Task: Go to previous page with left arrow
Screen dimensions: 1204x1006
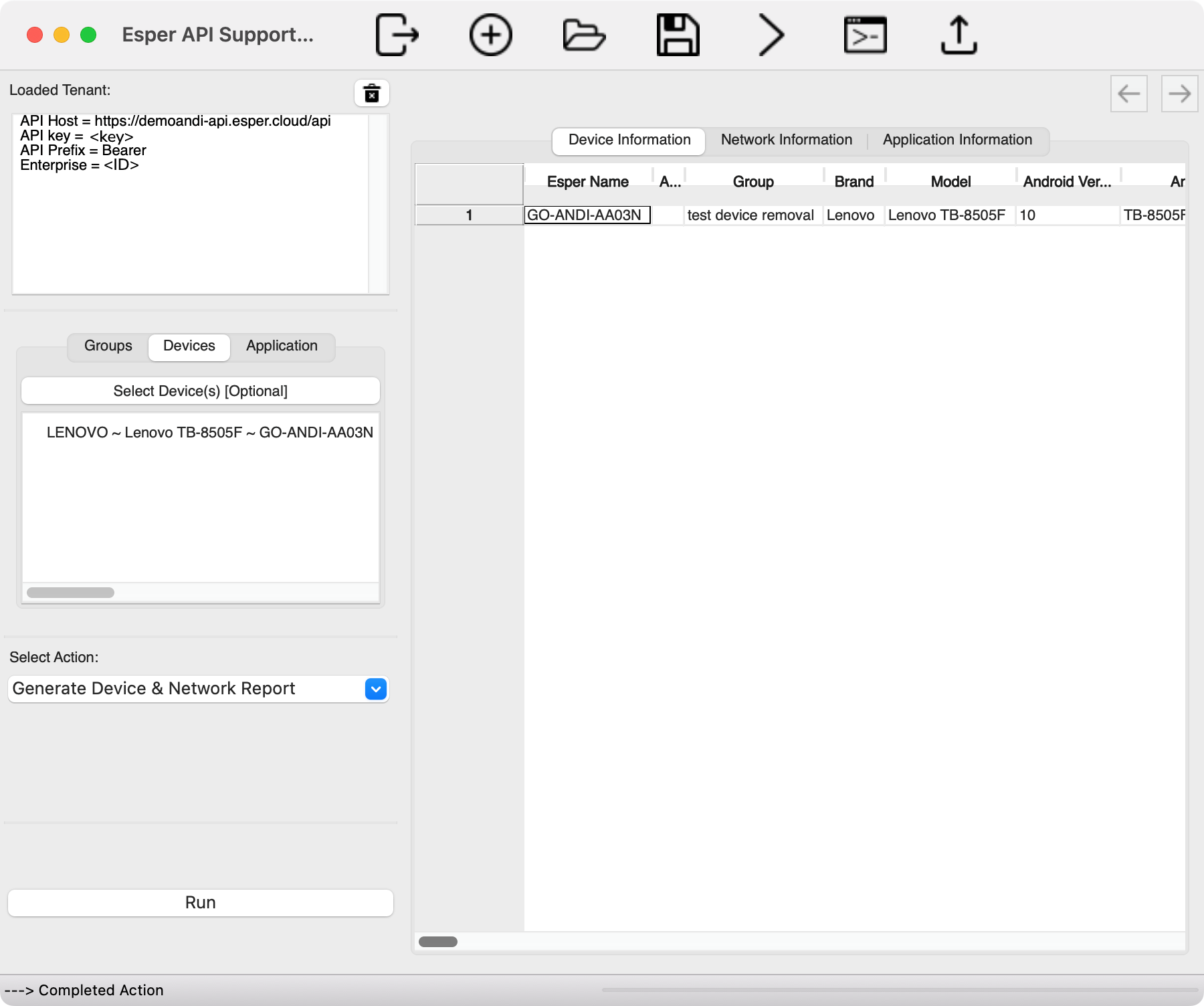Action: coord(1128,94)
